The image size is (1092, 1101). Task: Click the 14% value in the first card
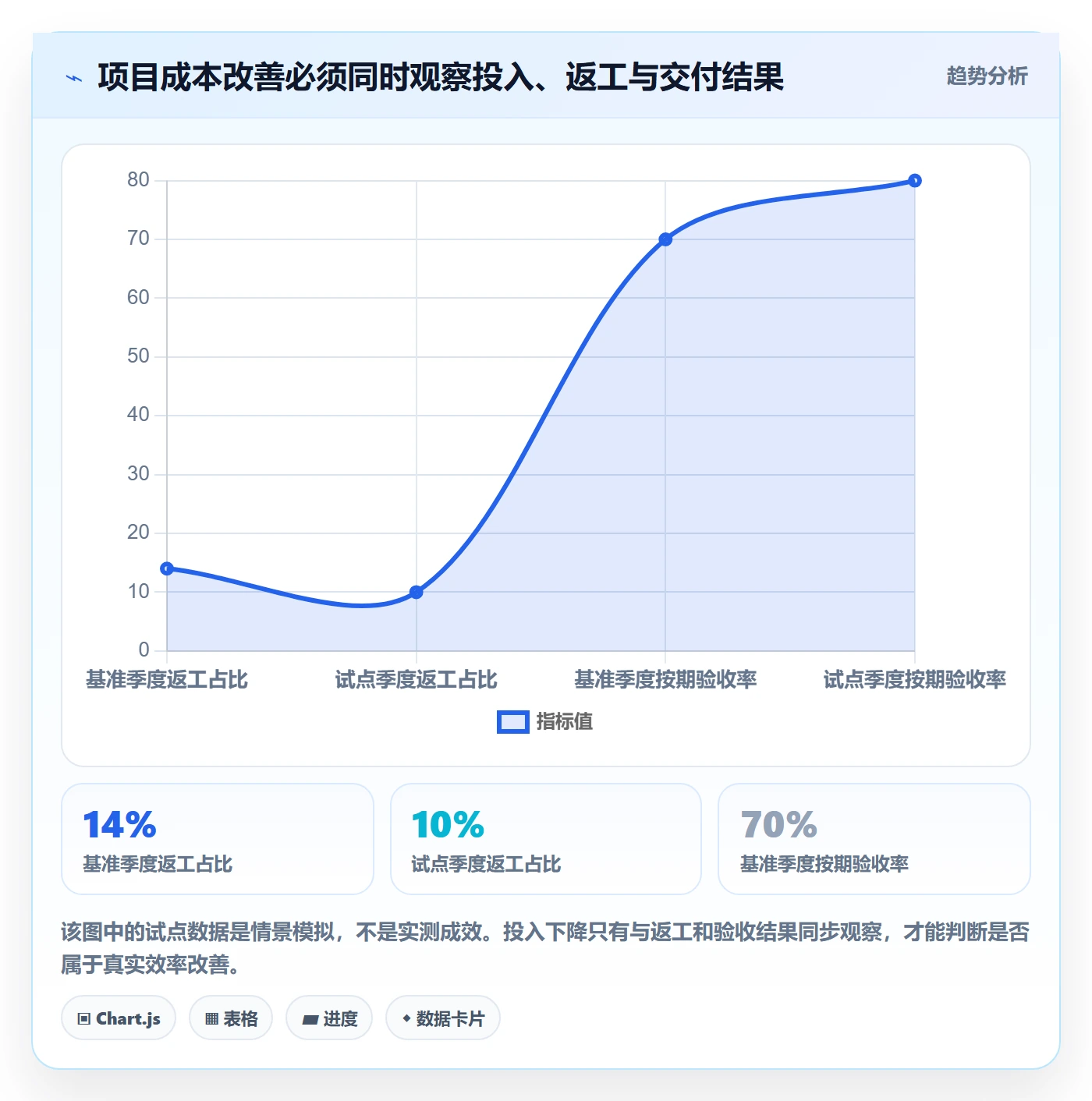point(120,825)
